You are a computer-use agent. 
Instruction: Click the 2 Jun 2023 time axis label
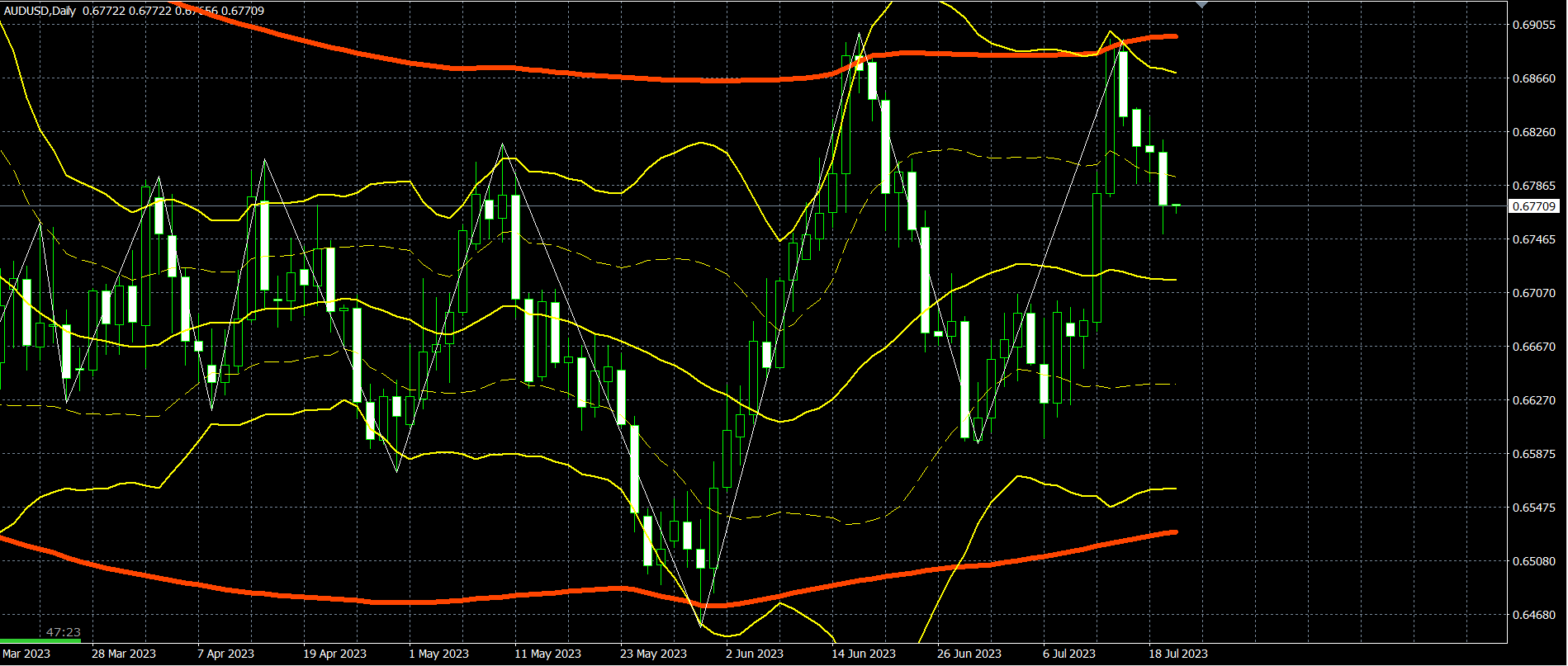tap(755, 654)
